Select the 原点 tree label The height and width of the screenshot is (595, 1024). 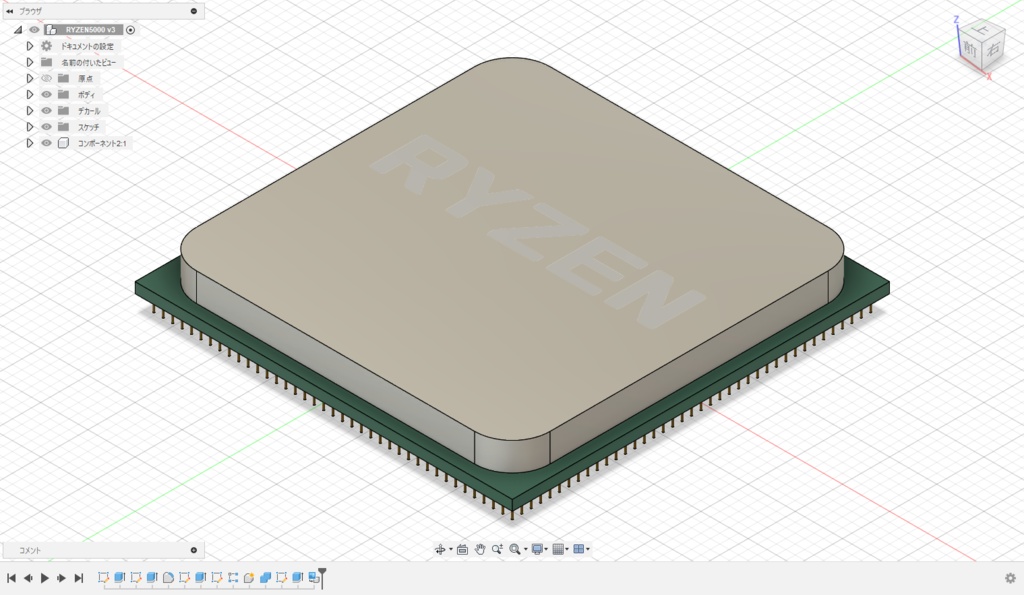tap(86, 78)
